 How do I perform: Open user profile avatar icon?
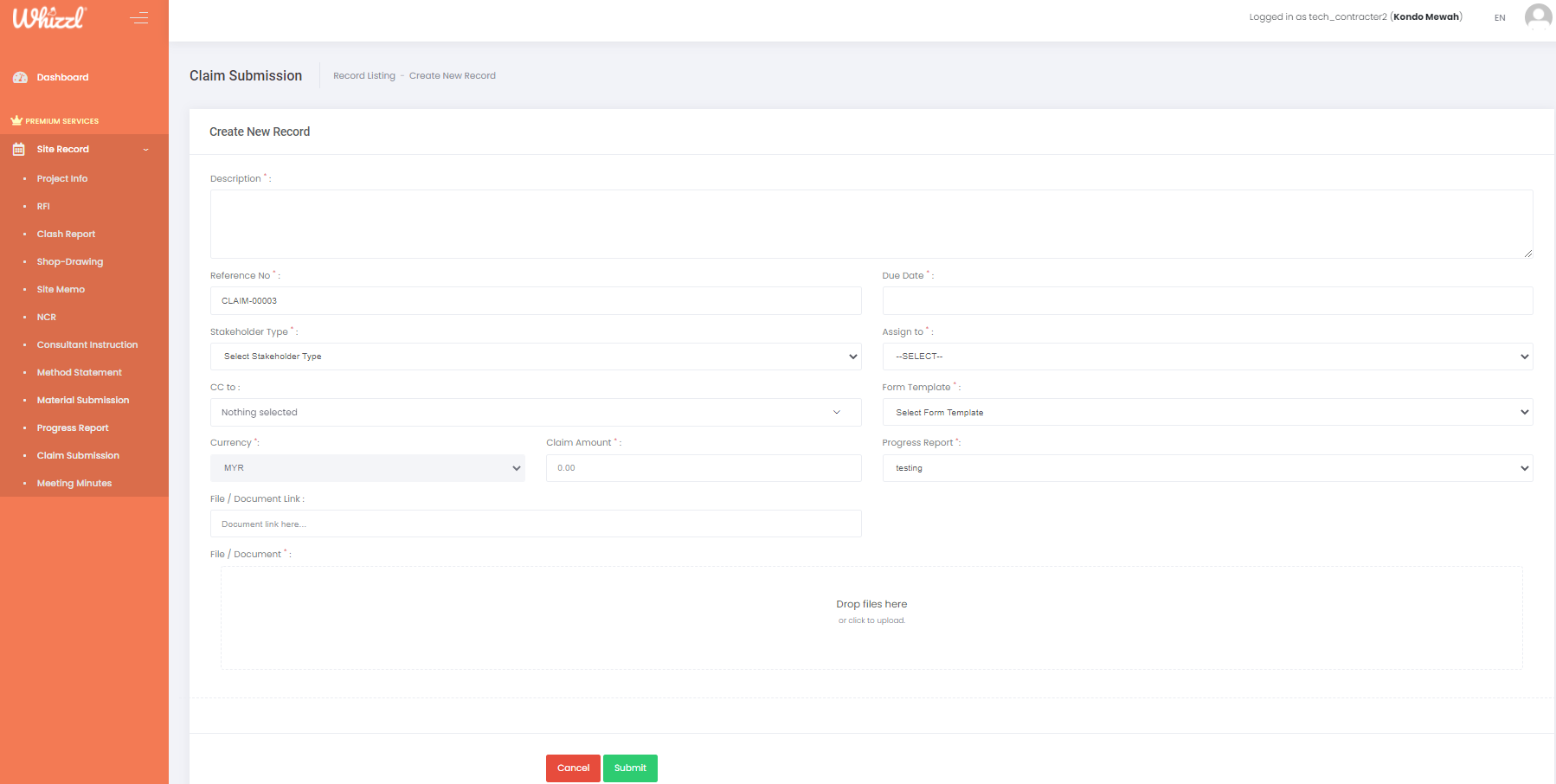click(1537, 17)
